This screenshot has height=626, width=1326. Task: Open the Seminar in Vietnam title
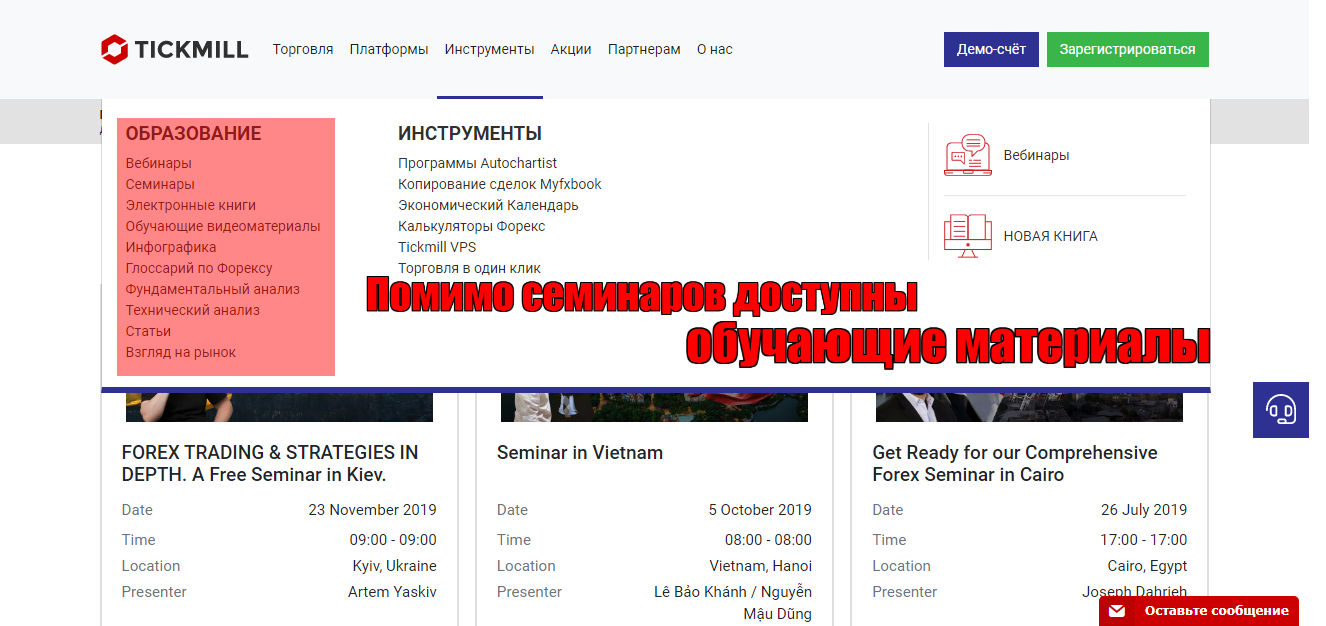tap(580, 452)
